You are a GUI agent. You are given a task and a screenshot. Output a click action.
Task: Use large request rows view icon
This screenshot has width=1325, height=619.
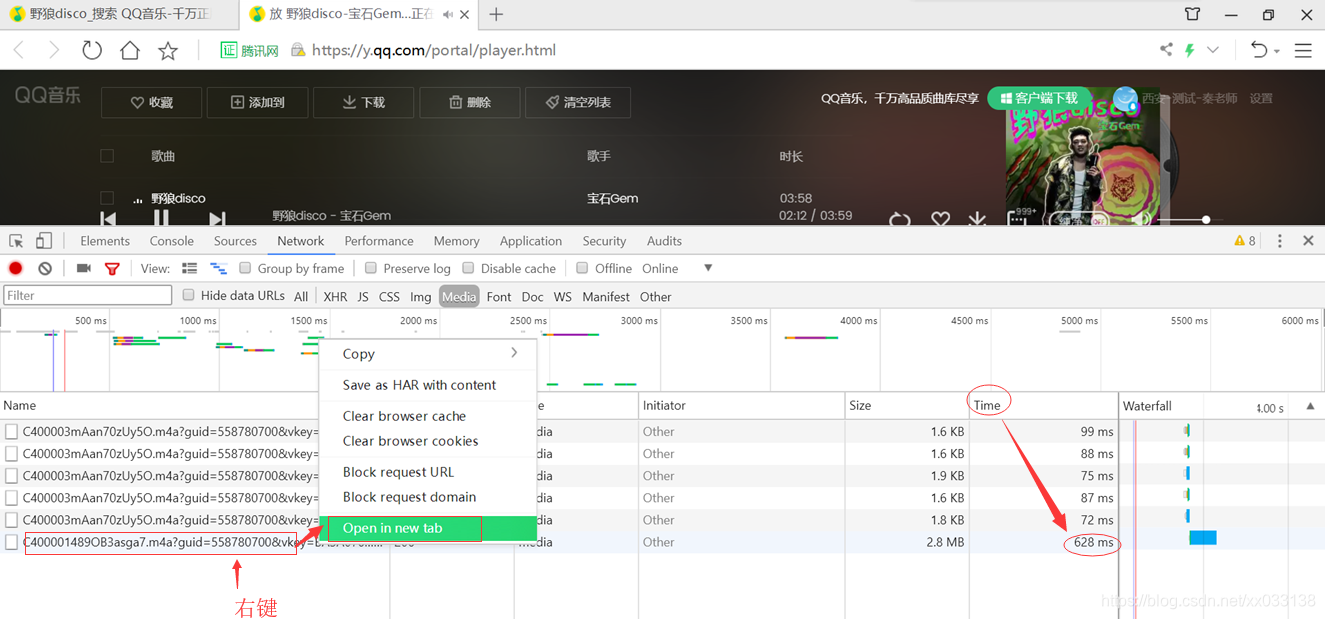point(189,268)
